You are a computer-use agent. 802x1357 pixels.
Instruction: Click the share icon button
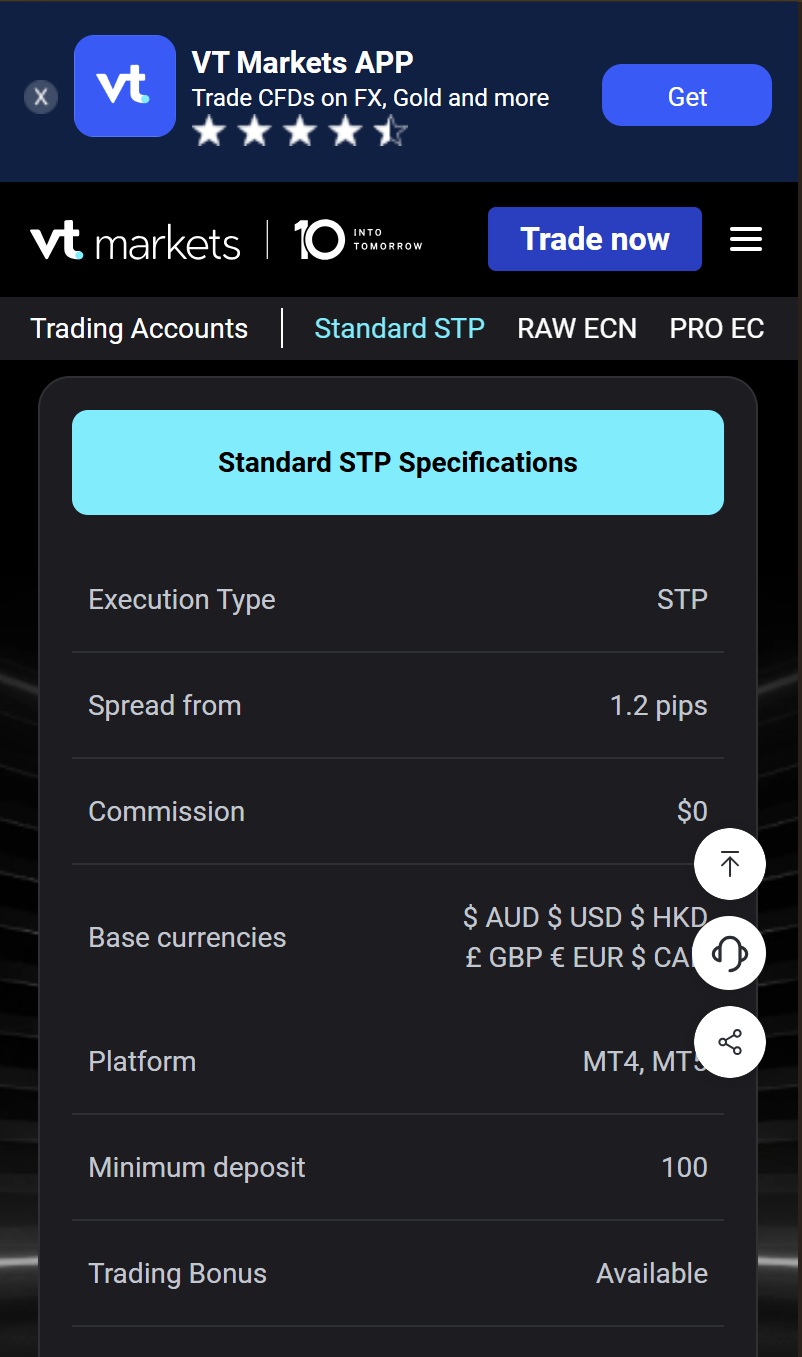[730, 1042]
